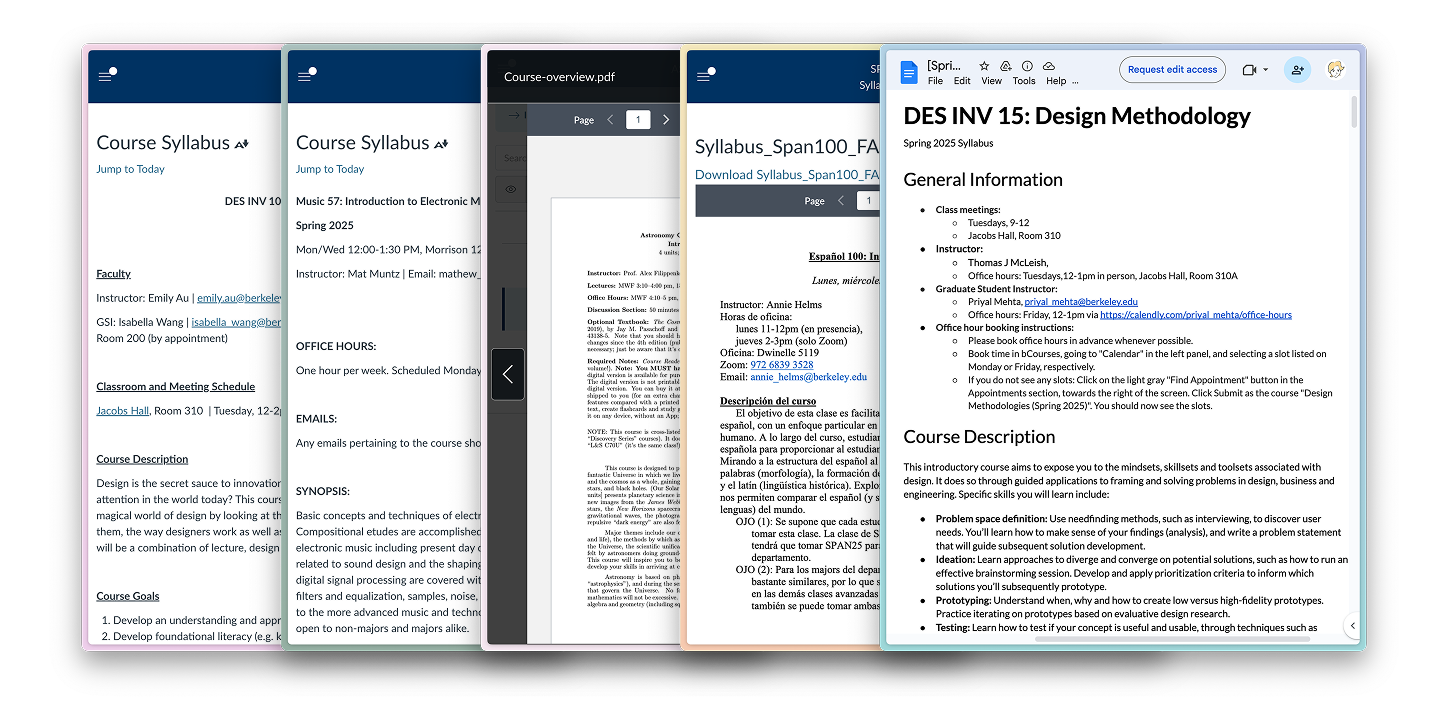Open the hamburger menu on the DES INV card

(x=107, y=74)
